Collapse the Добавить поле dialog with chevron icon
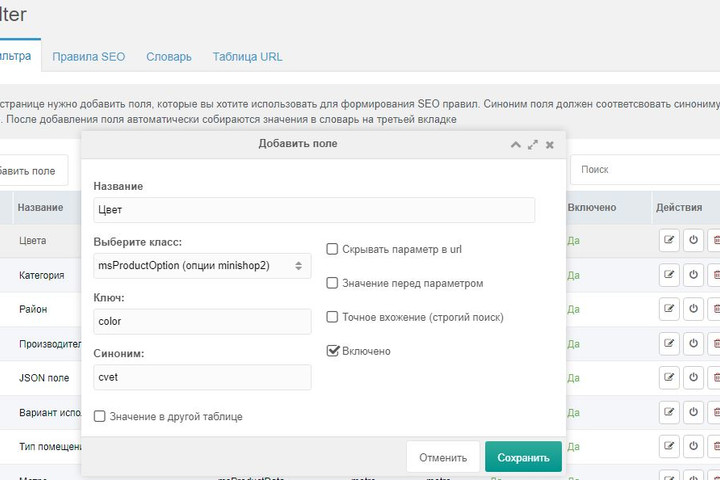This screenshot has width=720, height=480. pyautogui.click(x=516, y=145)
